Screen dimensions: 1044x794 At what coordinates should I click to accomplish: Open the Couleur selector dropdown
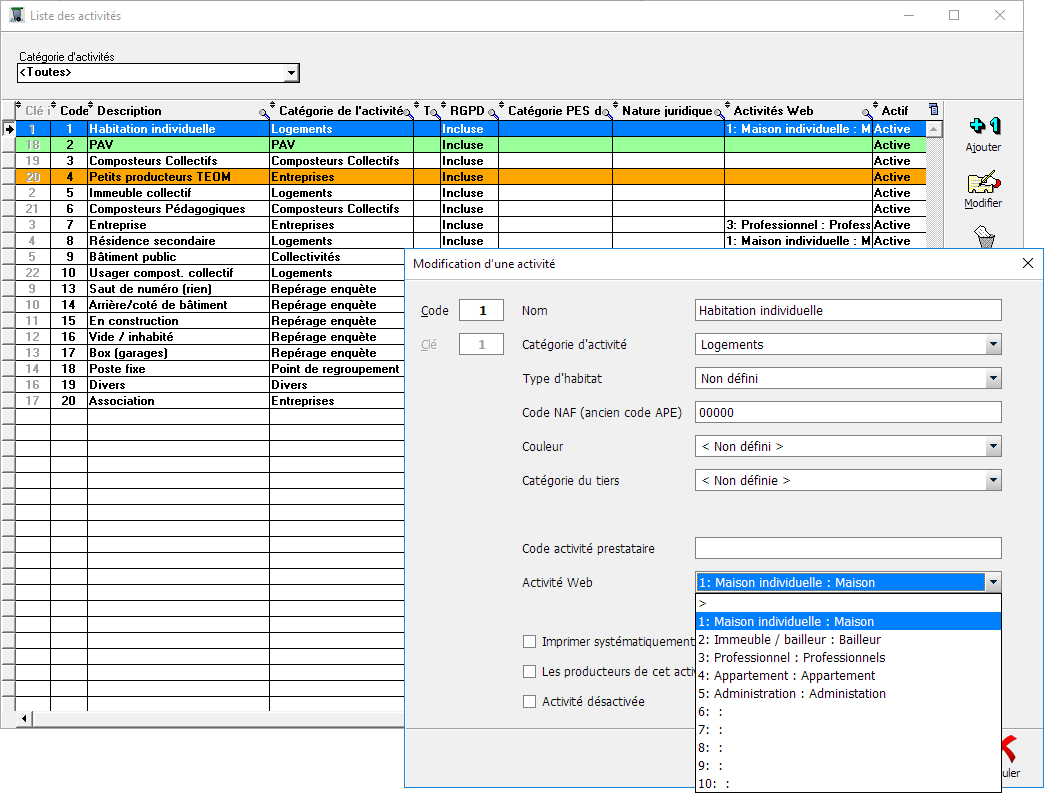pyautogui.click(x=993, y=447)
